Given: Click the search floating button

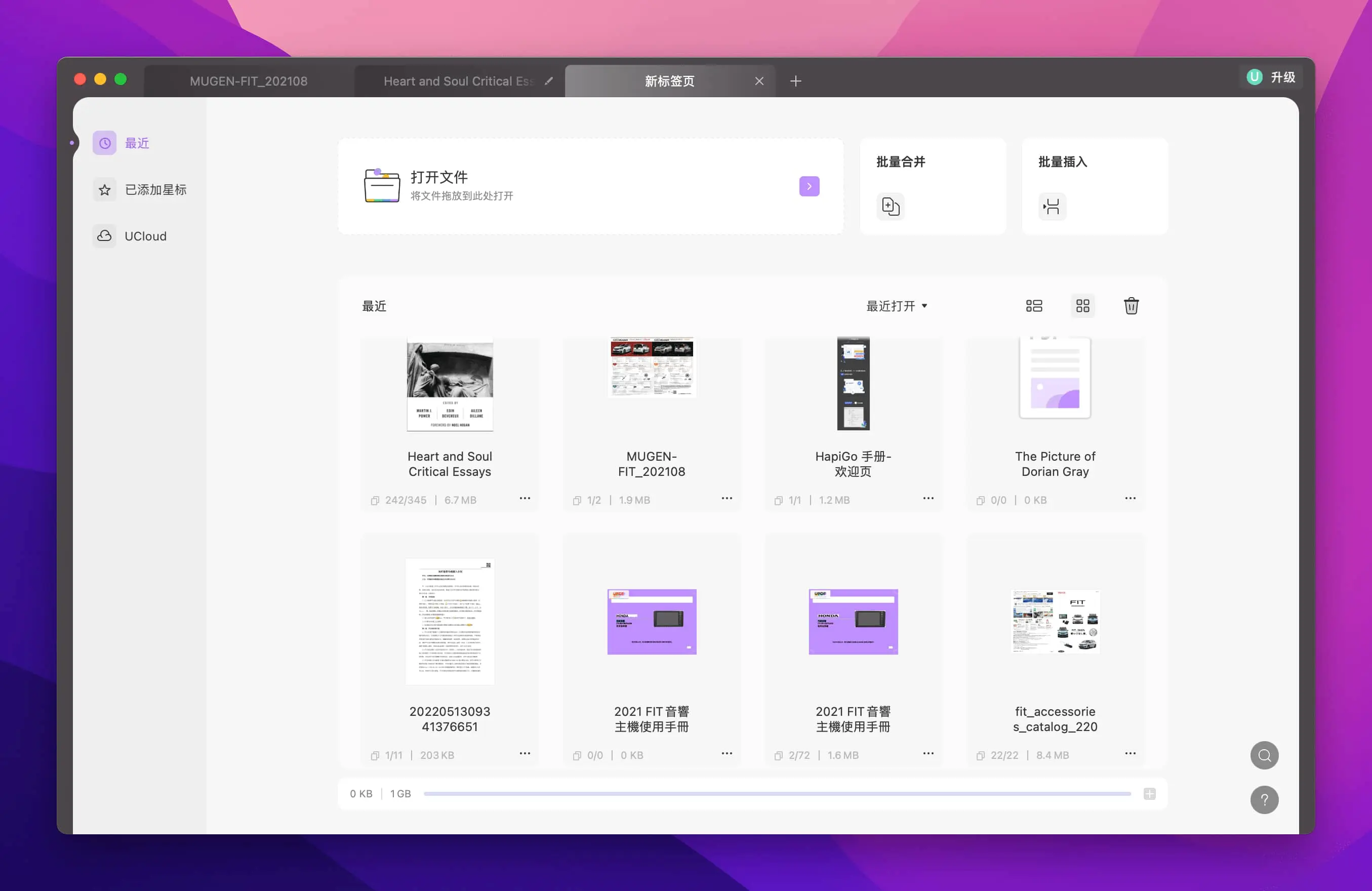Looking at the screenshot, I should (x=1264, y=755).
